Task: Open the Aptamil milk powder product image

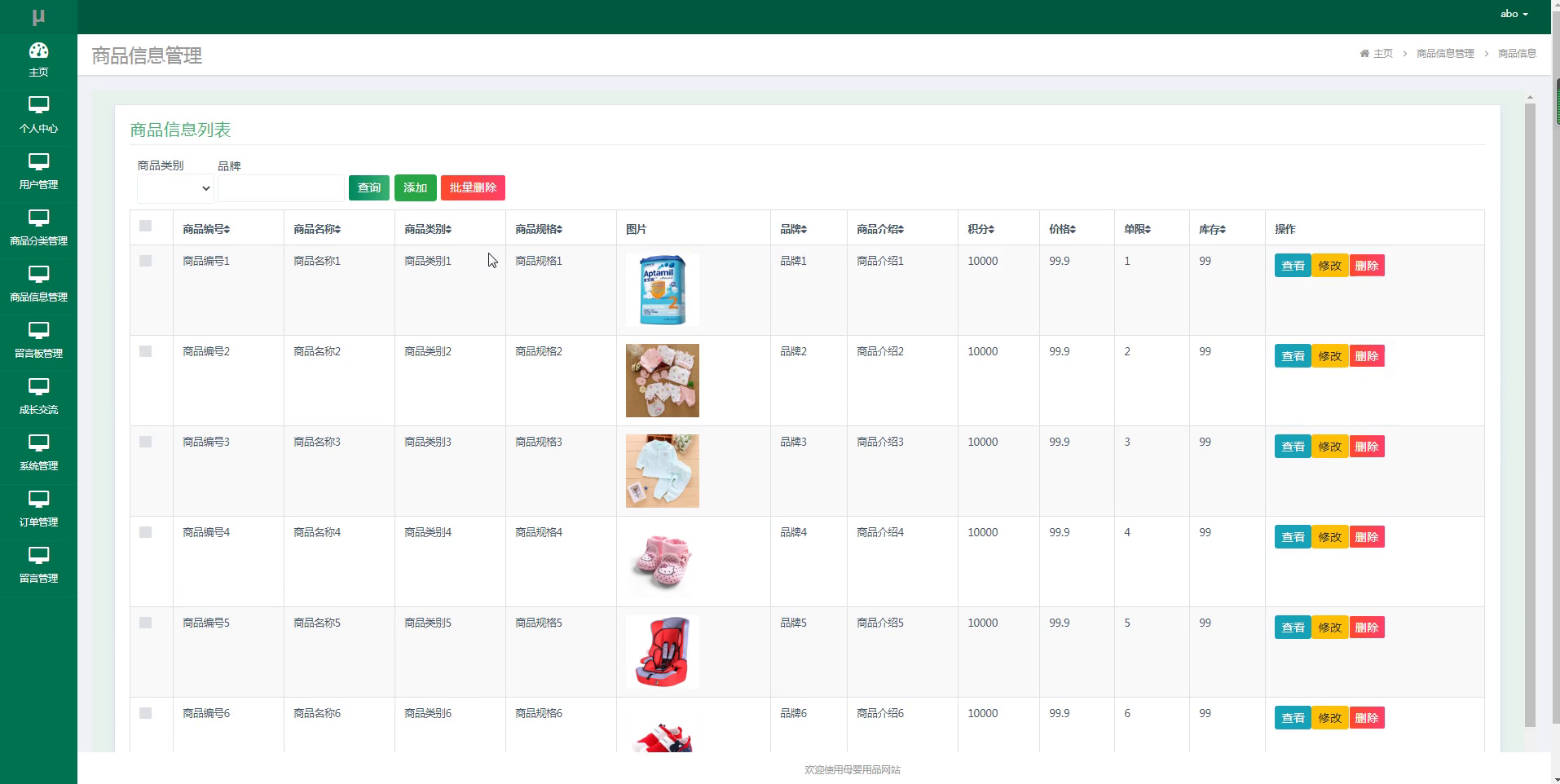Action: point(663,290)
